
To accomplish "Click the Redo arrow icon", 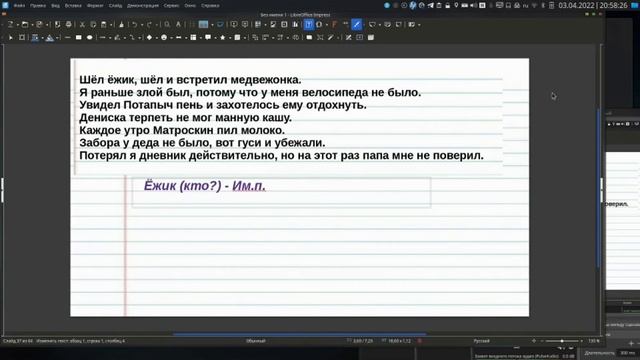I will pos(149,24).
